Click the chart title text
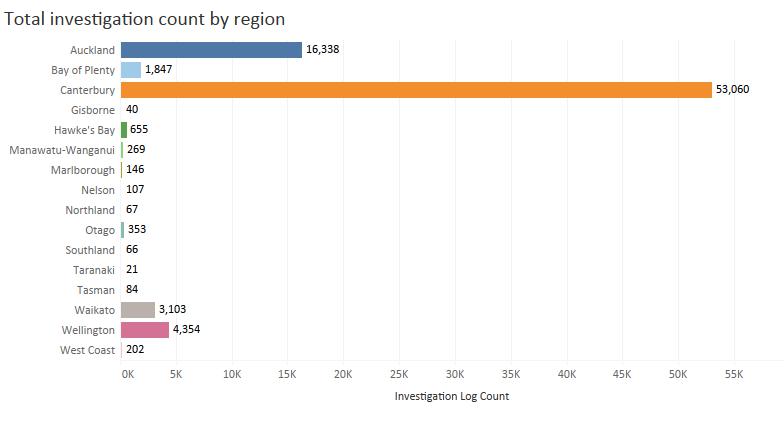This screenshot has width=784, height=434. tap(145, 19)
